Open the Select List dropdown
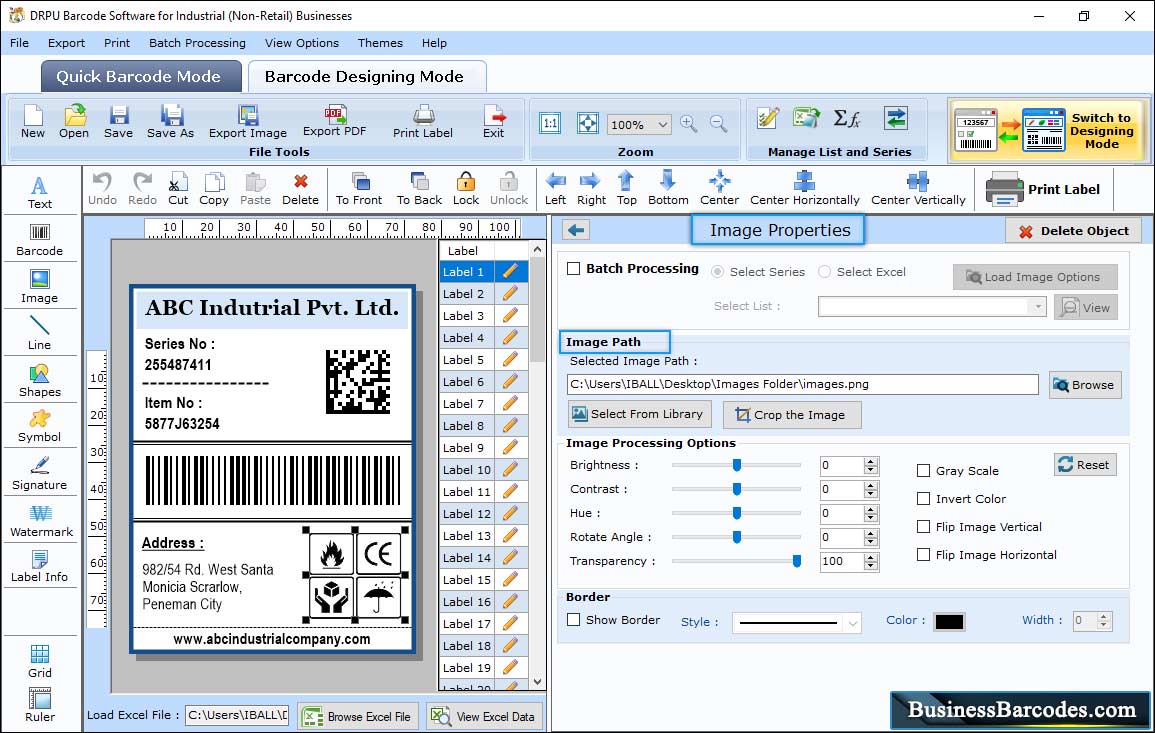This screenshot has height=733, width=1155. point(1037,306)
